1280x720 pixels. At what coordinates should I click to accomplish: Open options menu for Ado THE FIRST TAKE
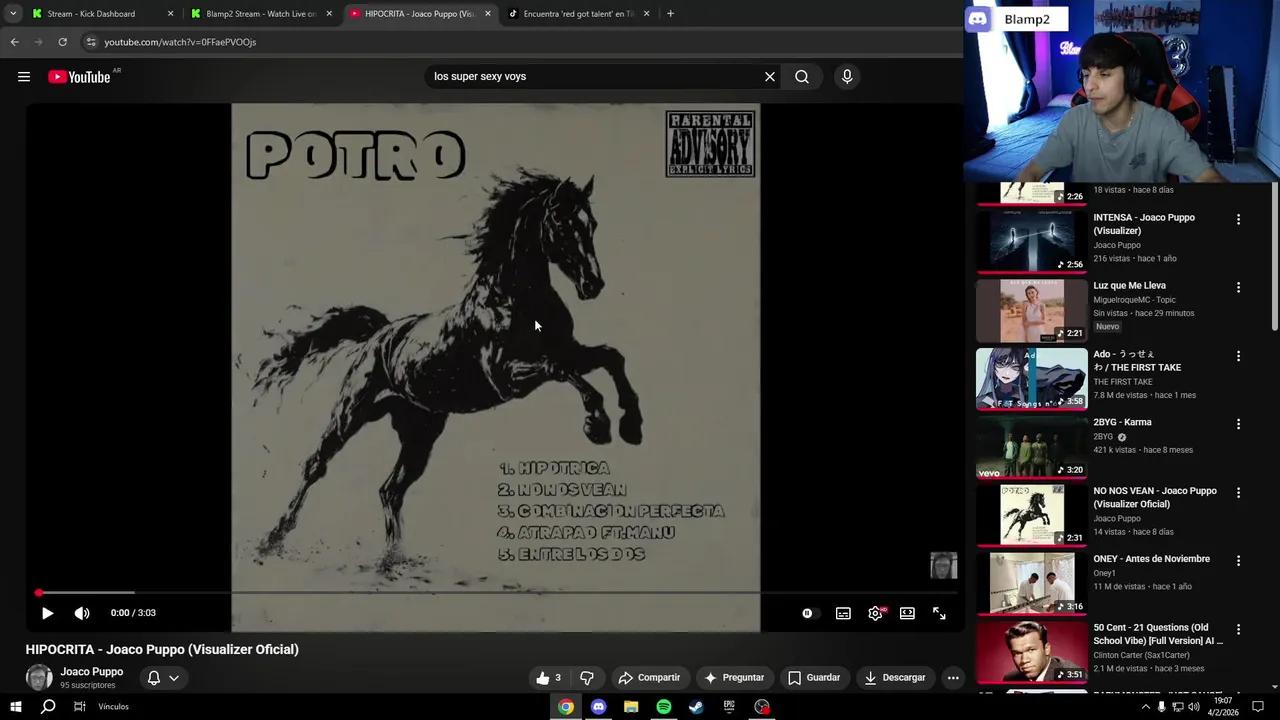click(x=1238, y=356)
